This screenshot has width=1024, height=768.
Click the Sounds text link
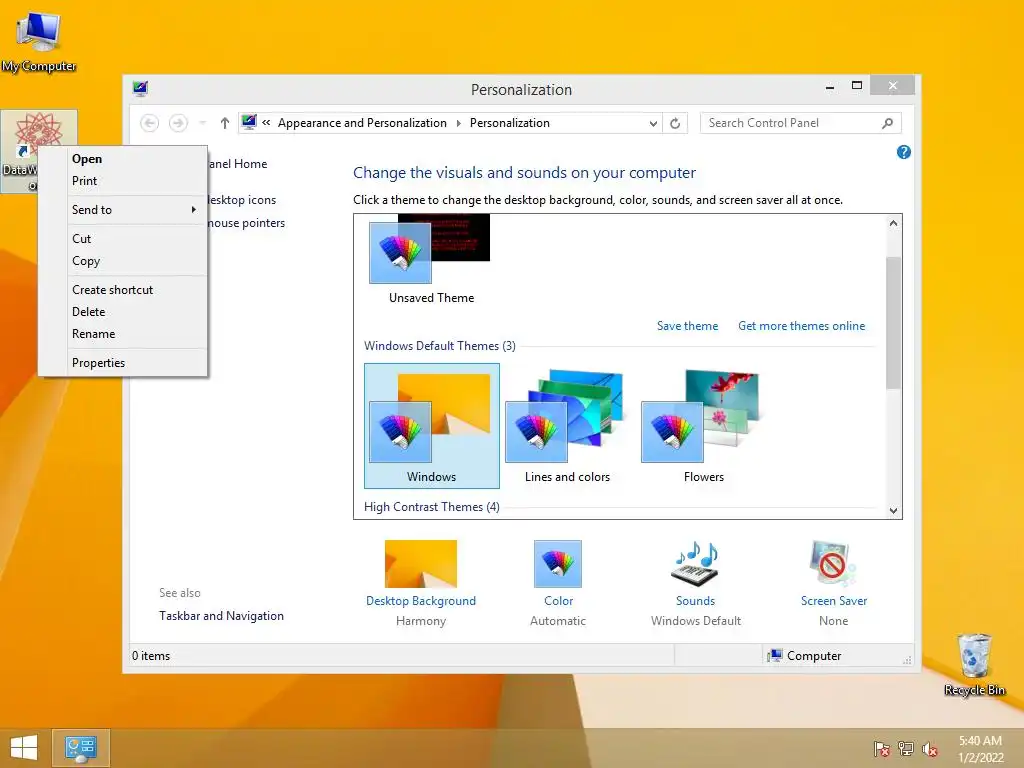pyautogui.click(x=696, y=601)
